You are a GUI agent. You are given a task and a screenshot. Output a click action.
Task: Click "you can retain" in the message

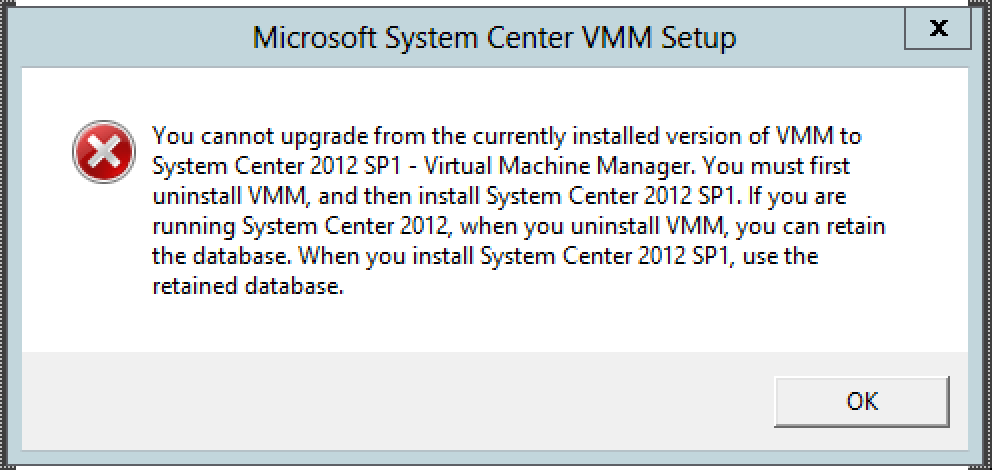click(811, 228)
